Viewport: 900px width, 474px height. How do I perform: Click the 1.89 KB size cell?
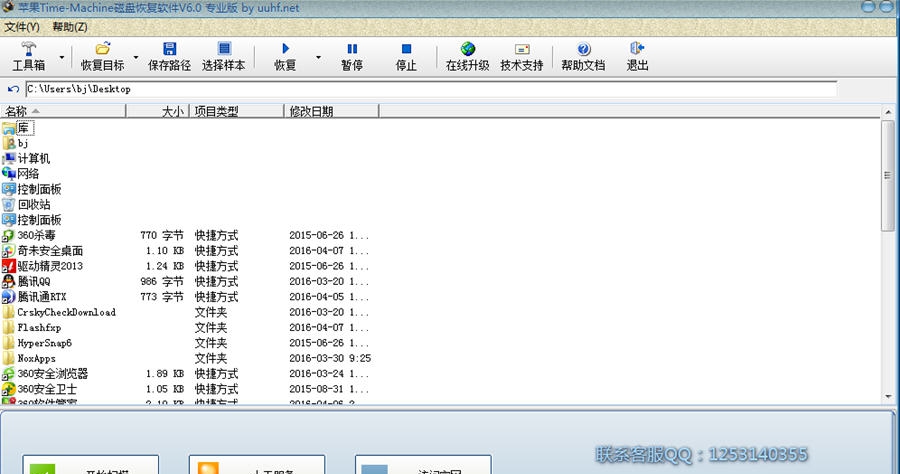pos(165,374)
